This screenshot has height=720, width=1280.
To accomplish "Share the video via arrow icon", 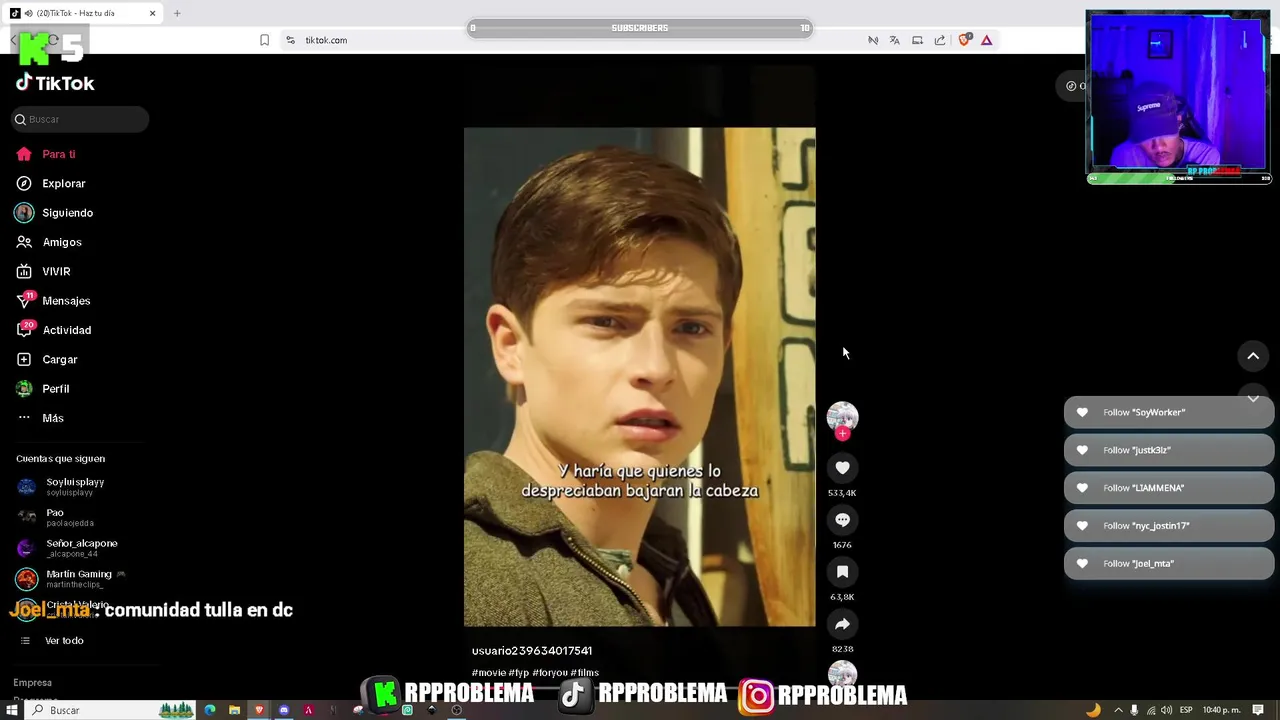I will [842, 624].
